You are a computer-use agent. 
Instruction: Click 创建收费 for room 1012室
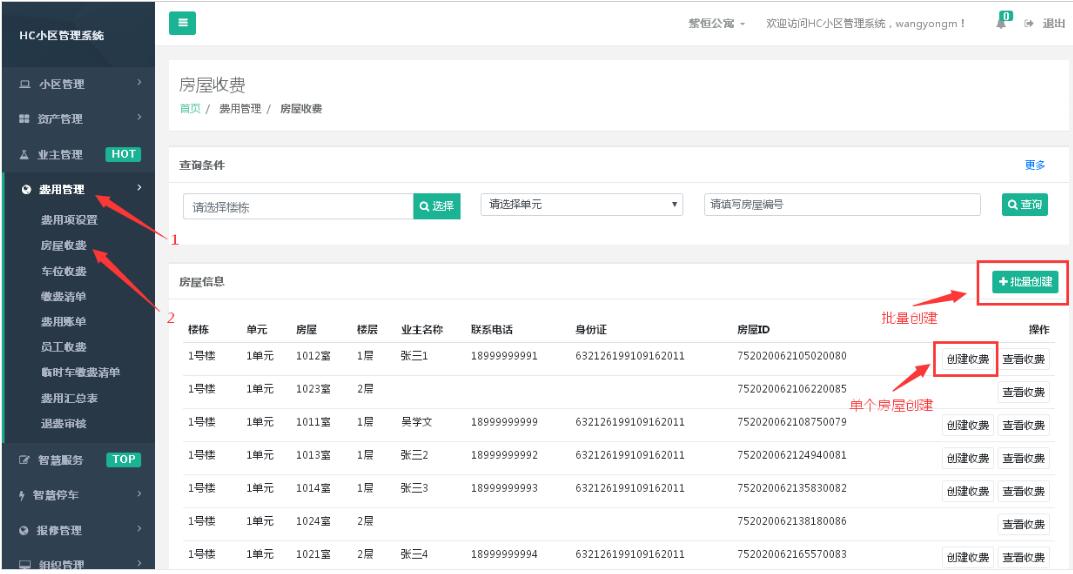[967, 360]
